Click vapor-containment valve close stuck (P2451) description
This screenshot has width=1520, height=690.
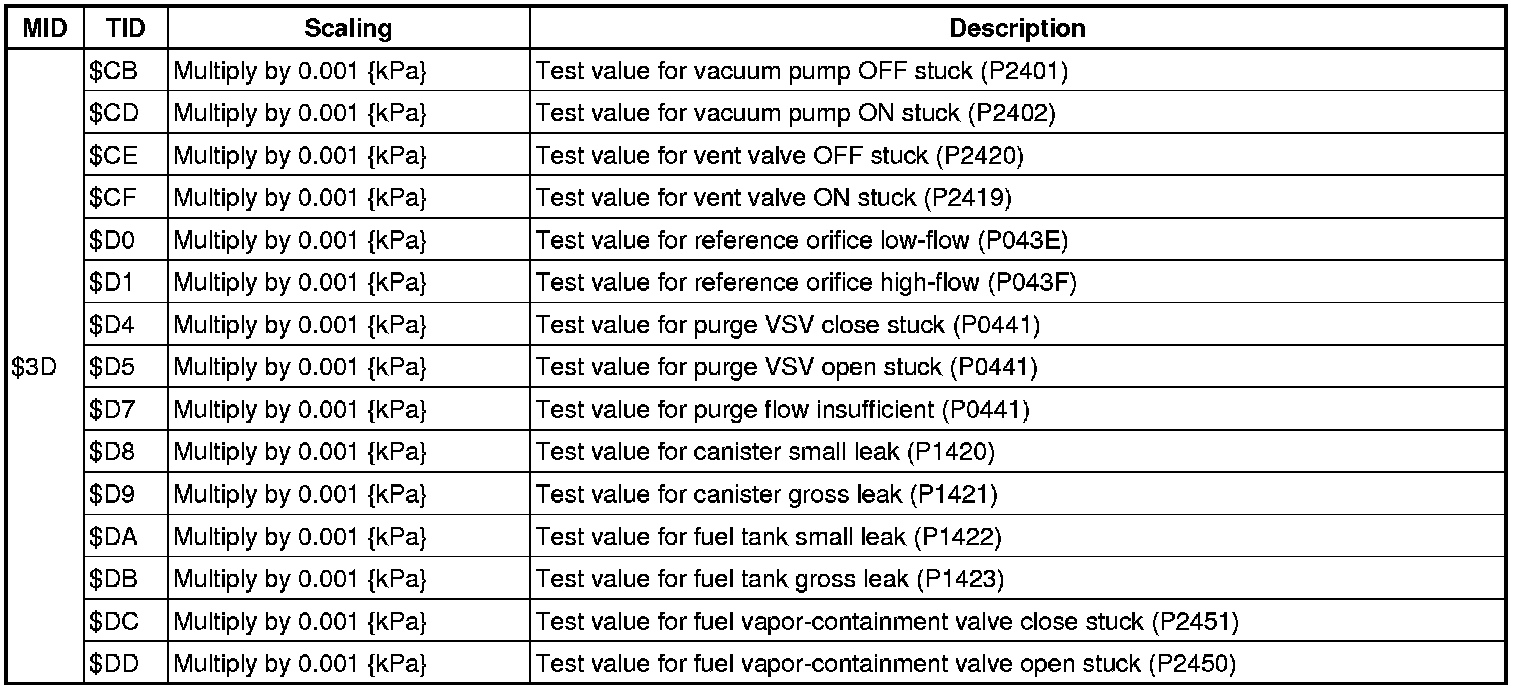coord(888,622)
